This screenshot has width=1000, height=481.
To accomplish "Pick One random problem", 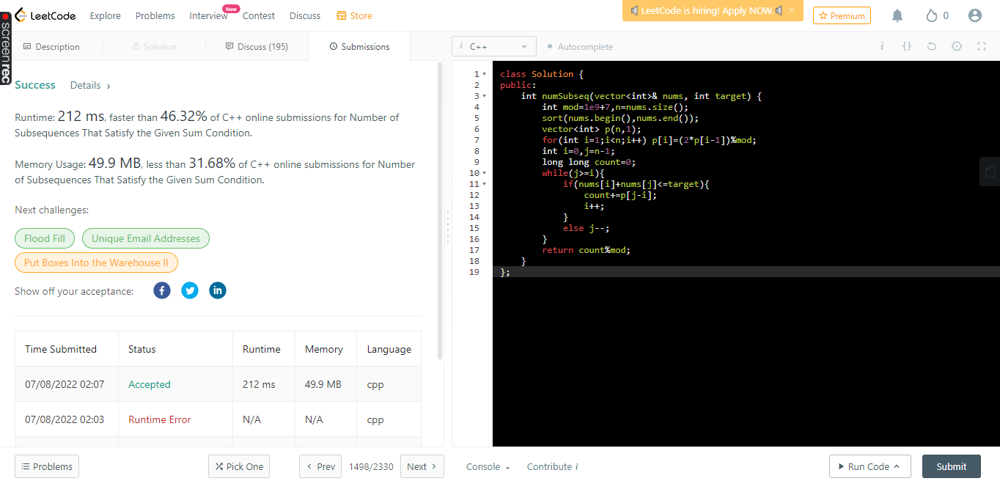I will tap(239, 467).
